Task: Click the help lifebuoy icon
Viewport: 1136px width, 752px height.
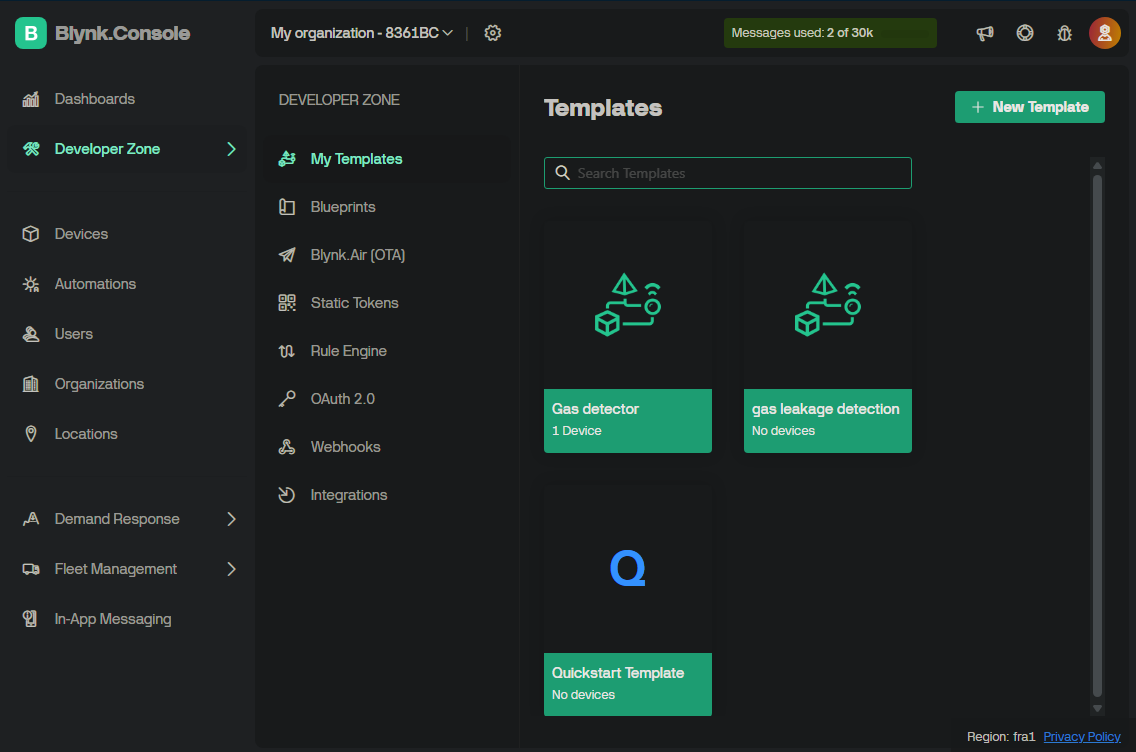Action: tap(1025, 33)
